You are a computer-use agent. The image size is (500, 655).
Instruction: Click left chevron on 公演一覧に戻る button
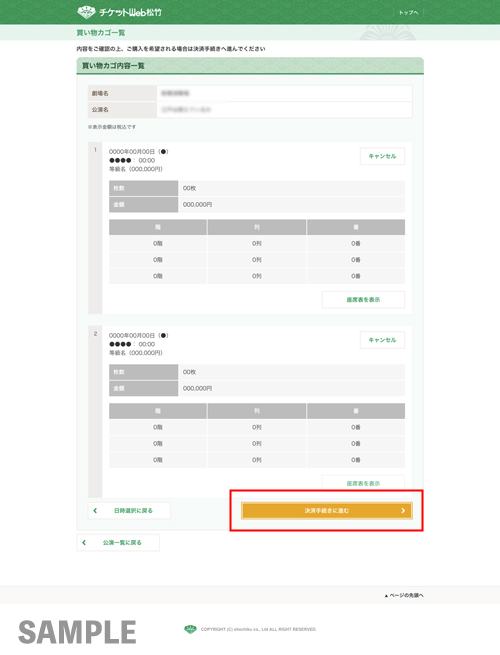pyautogui.click(x=84, y=543)
